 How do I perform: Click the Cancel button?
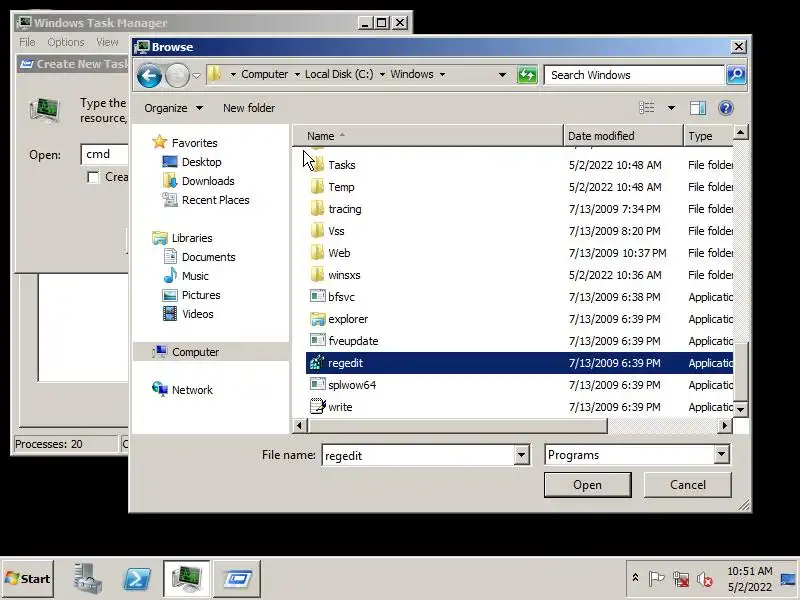(688, 485)
